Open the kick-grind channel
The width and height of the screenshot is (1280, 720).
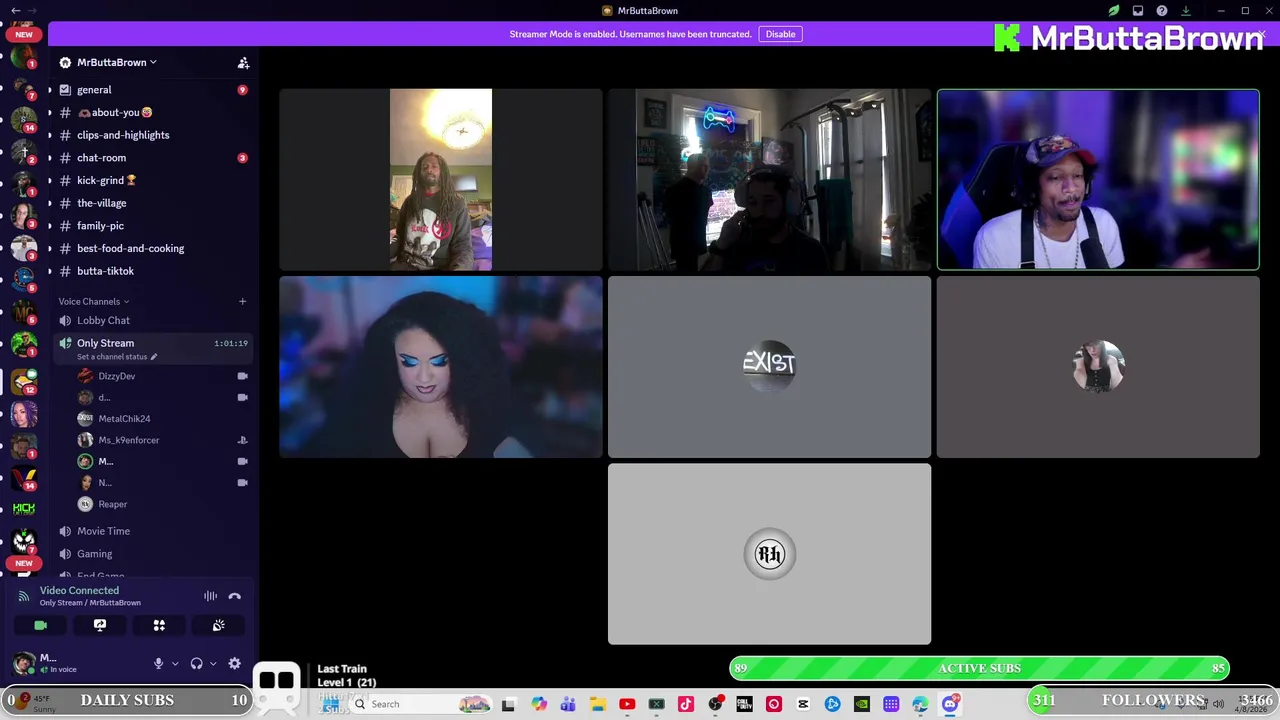pos(150,180)
